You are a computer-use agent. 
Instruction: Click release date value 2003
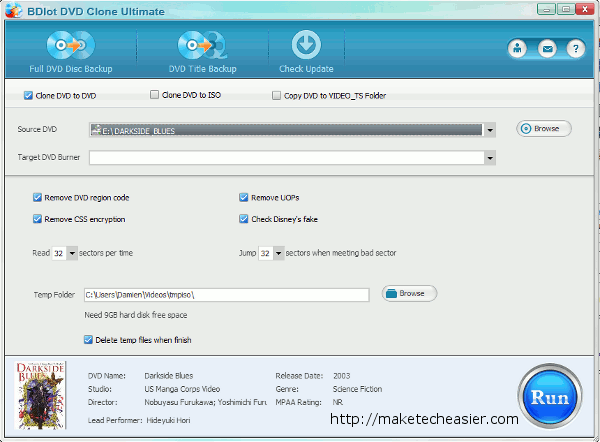pos(342,376)
